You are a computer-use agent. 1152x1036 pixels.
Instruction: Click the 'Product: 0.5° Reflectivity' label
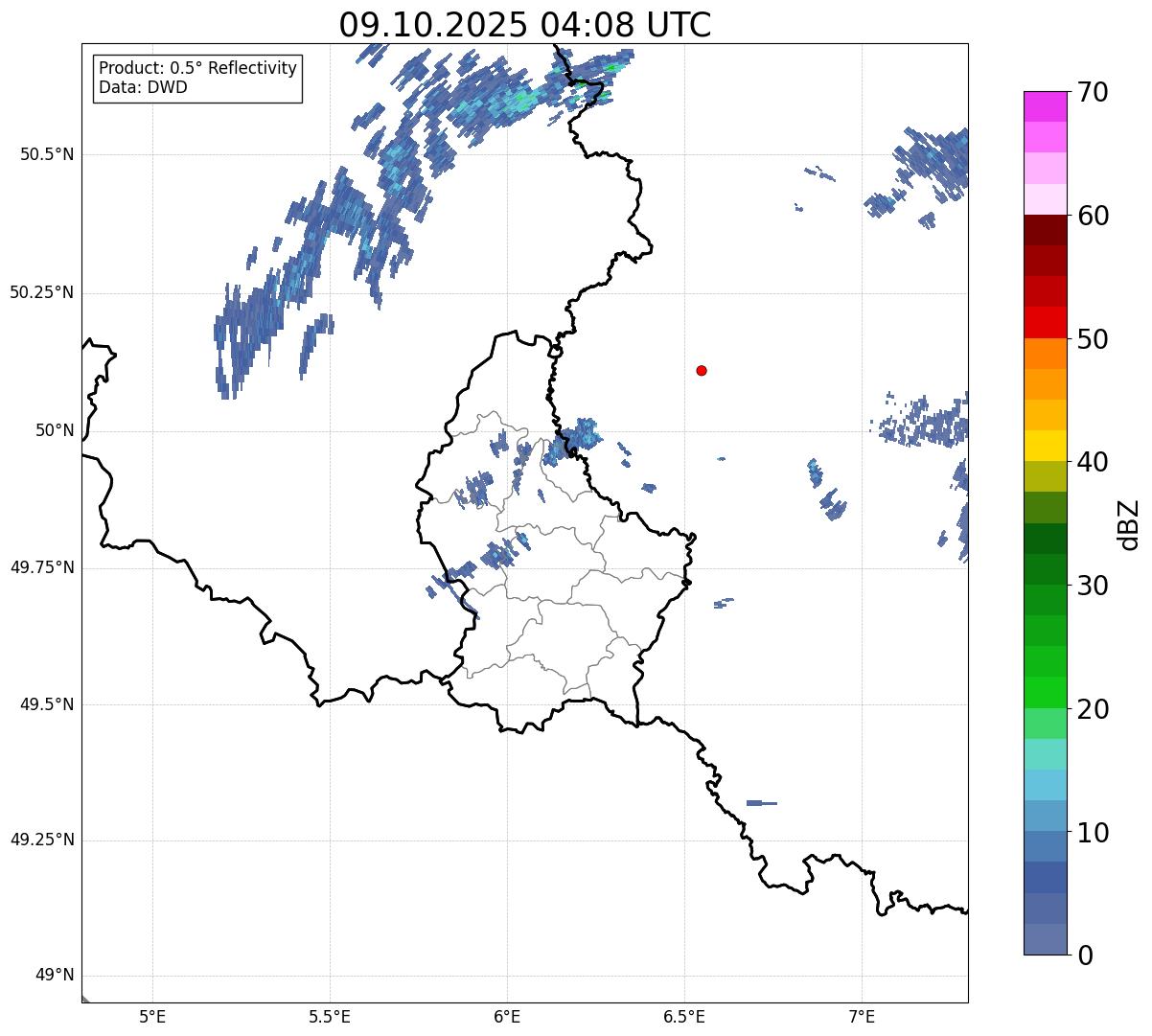tap(197, 69)
